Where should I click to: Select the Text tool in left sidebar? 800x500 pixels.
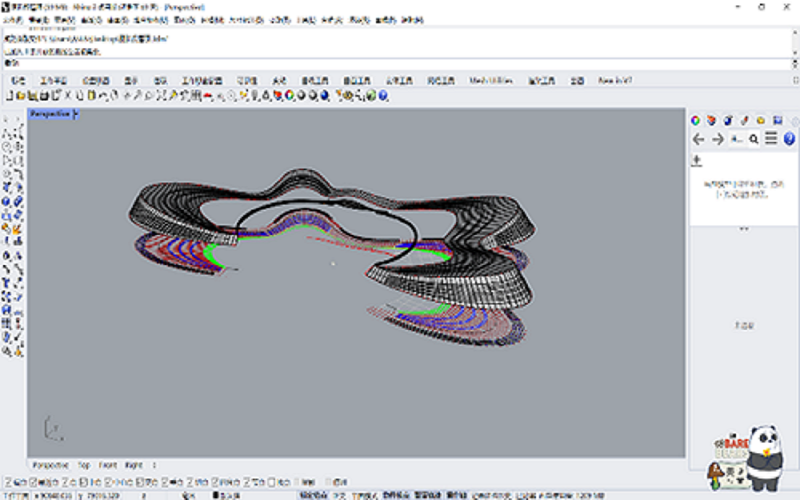pos(7,283)
